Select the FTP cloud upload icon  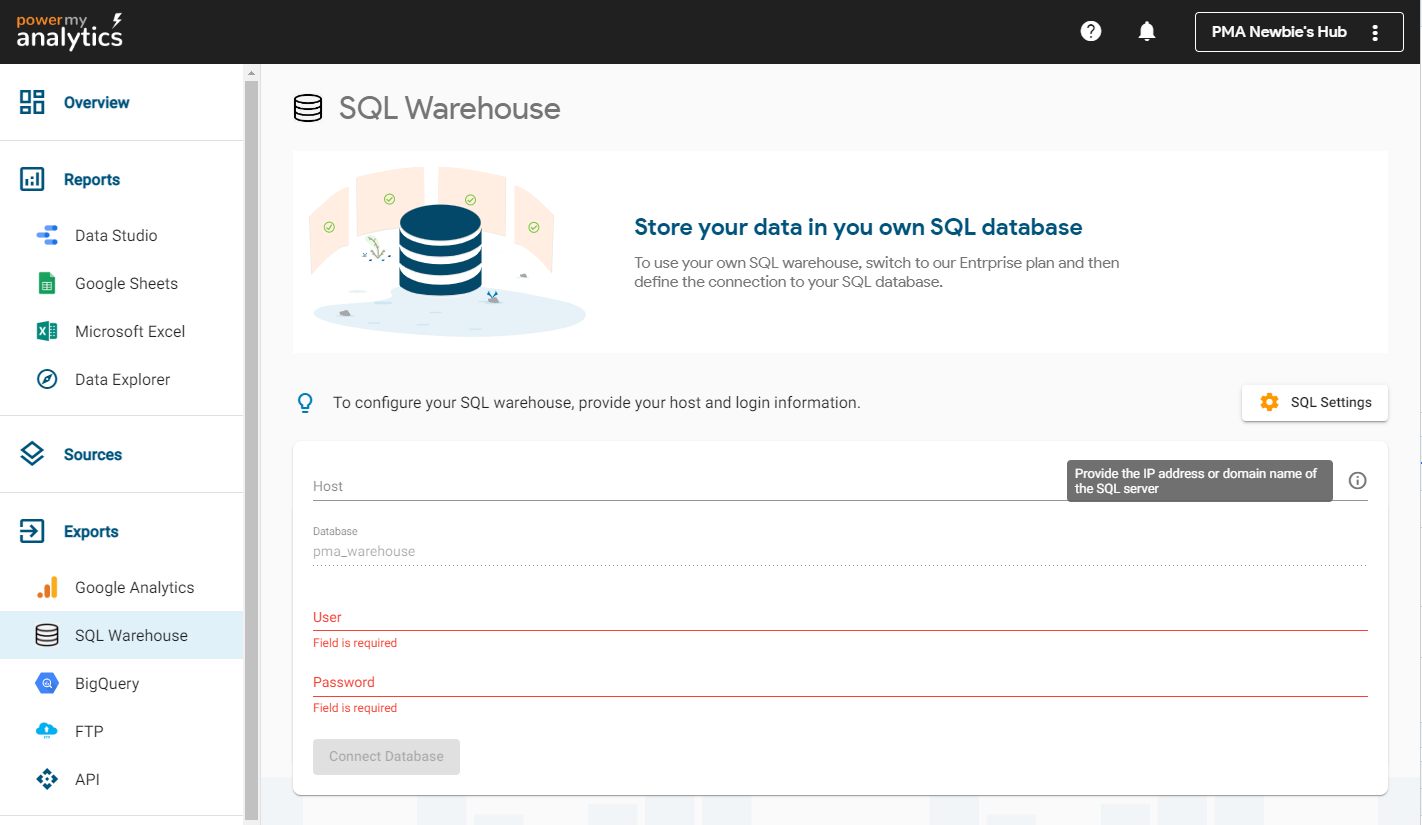[x=47, y=732]
